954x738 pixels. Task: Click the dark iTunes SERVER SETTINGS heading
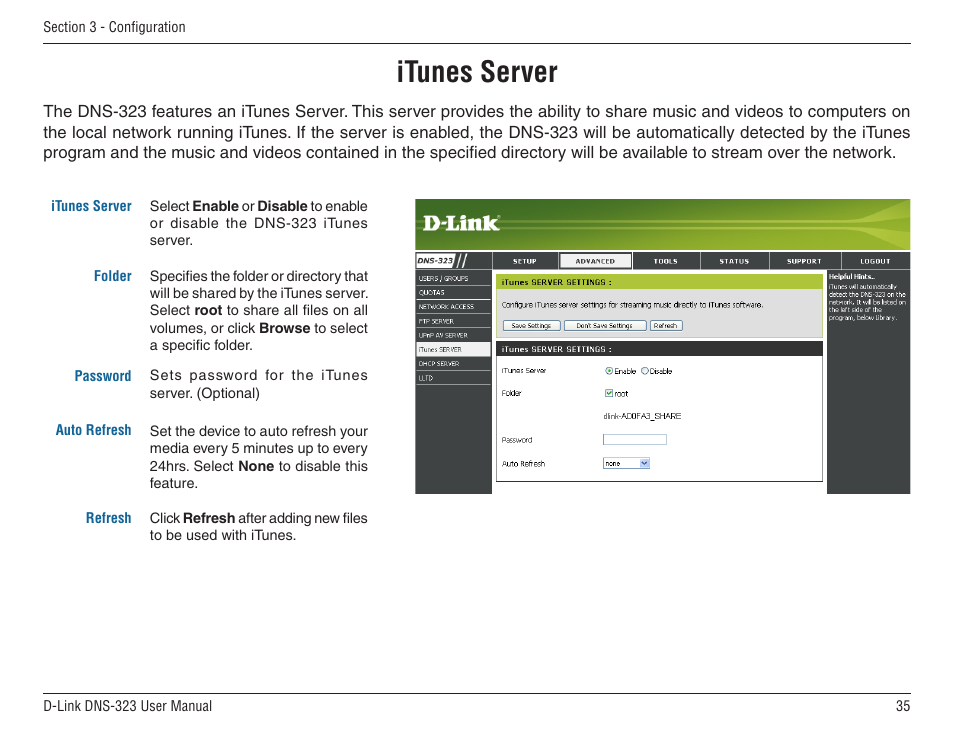557,349
